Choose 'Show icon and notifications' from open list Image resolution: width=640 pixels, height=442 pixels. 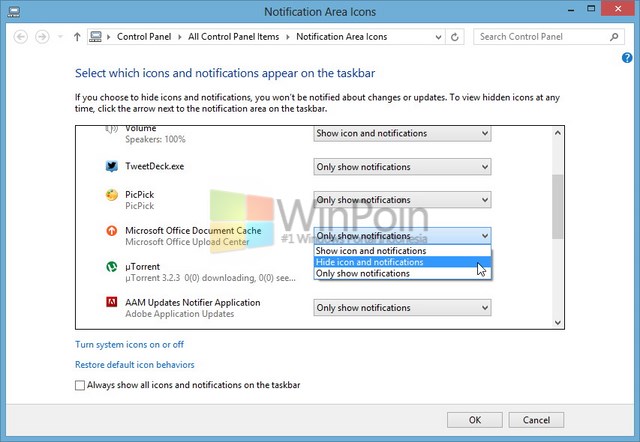402,251
